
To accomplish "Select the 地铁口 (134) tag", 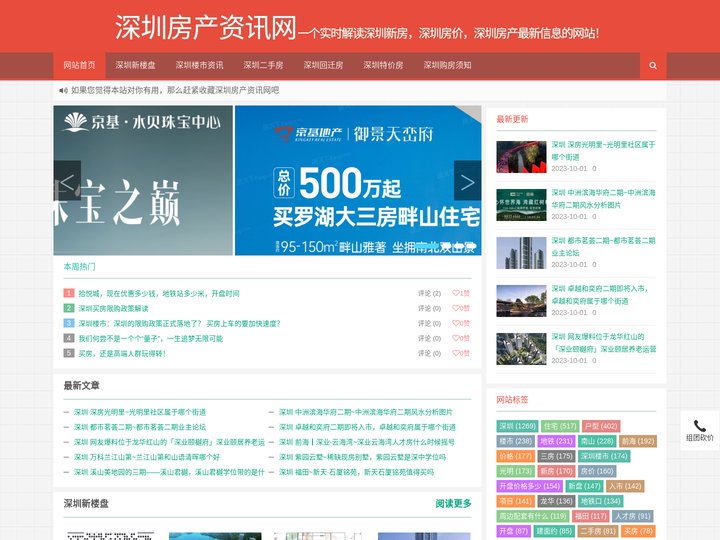I will 601,501.
